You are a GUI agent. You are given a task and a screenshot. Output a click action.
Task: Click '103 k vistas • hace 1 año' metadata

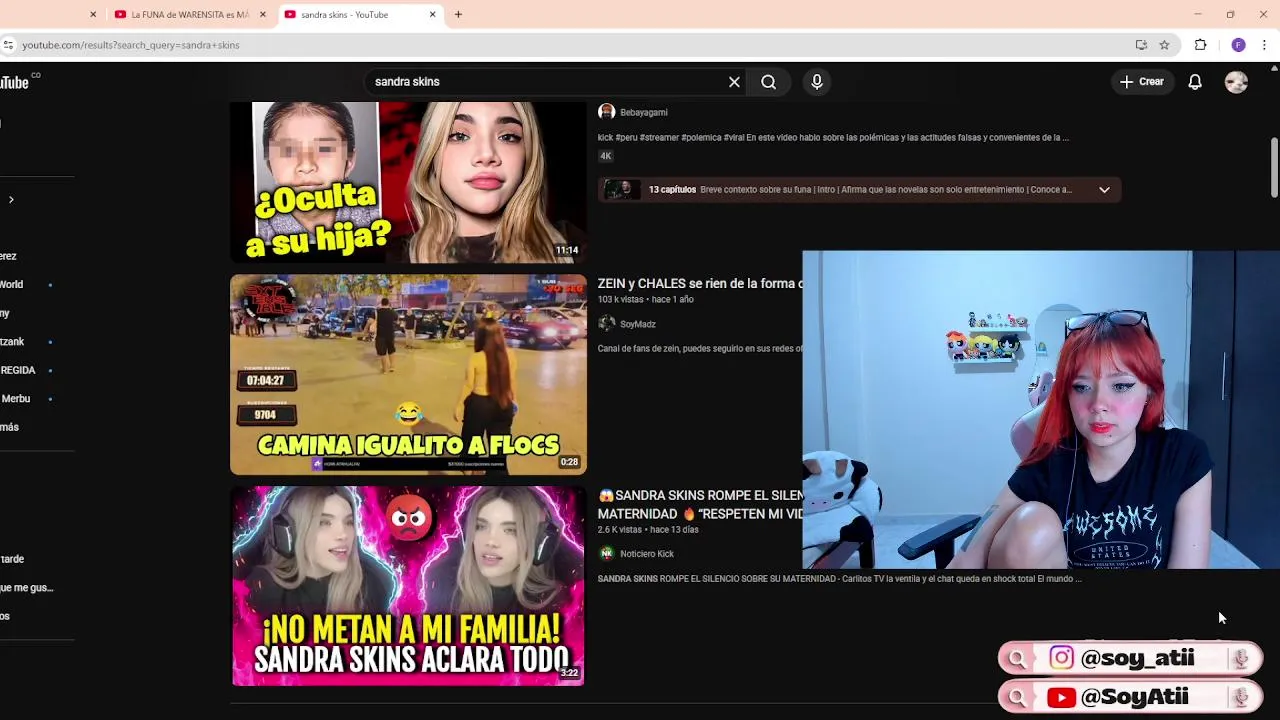click(645, 300)
